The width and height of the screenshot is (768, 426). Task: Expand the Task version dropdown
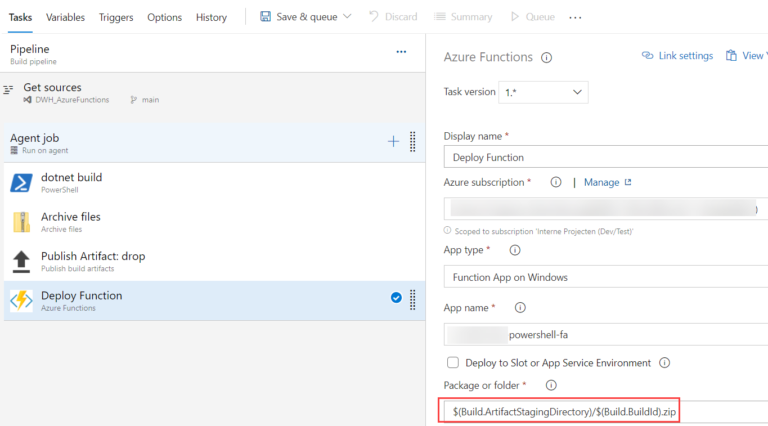(545, 92)
